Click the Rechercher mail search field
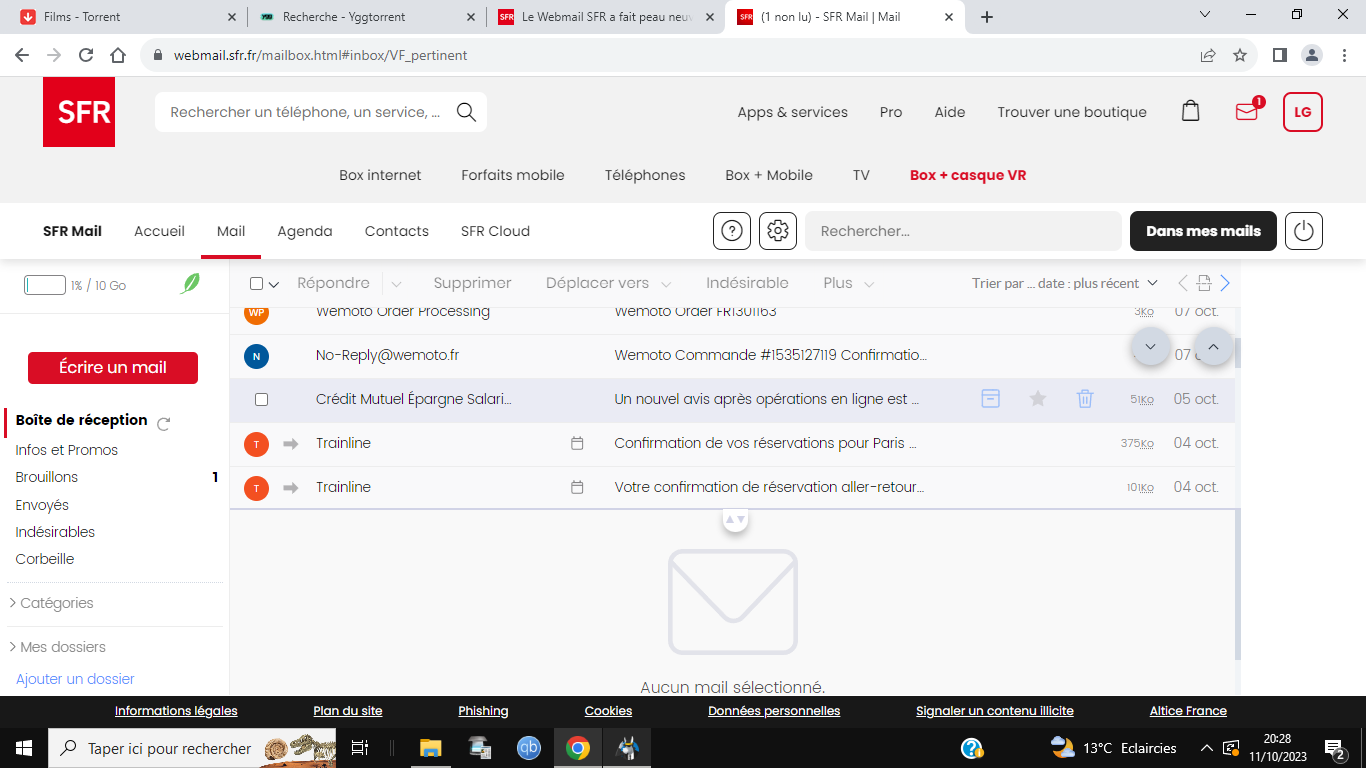The width and height of the screenshot is (1366, 768). click(962, 231)
